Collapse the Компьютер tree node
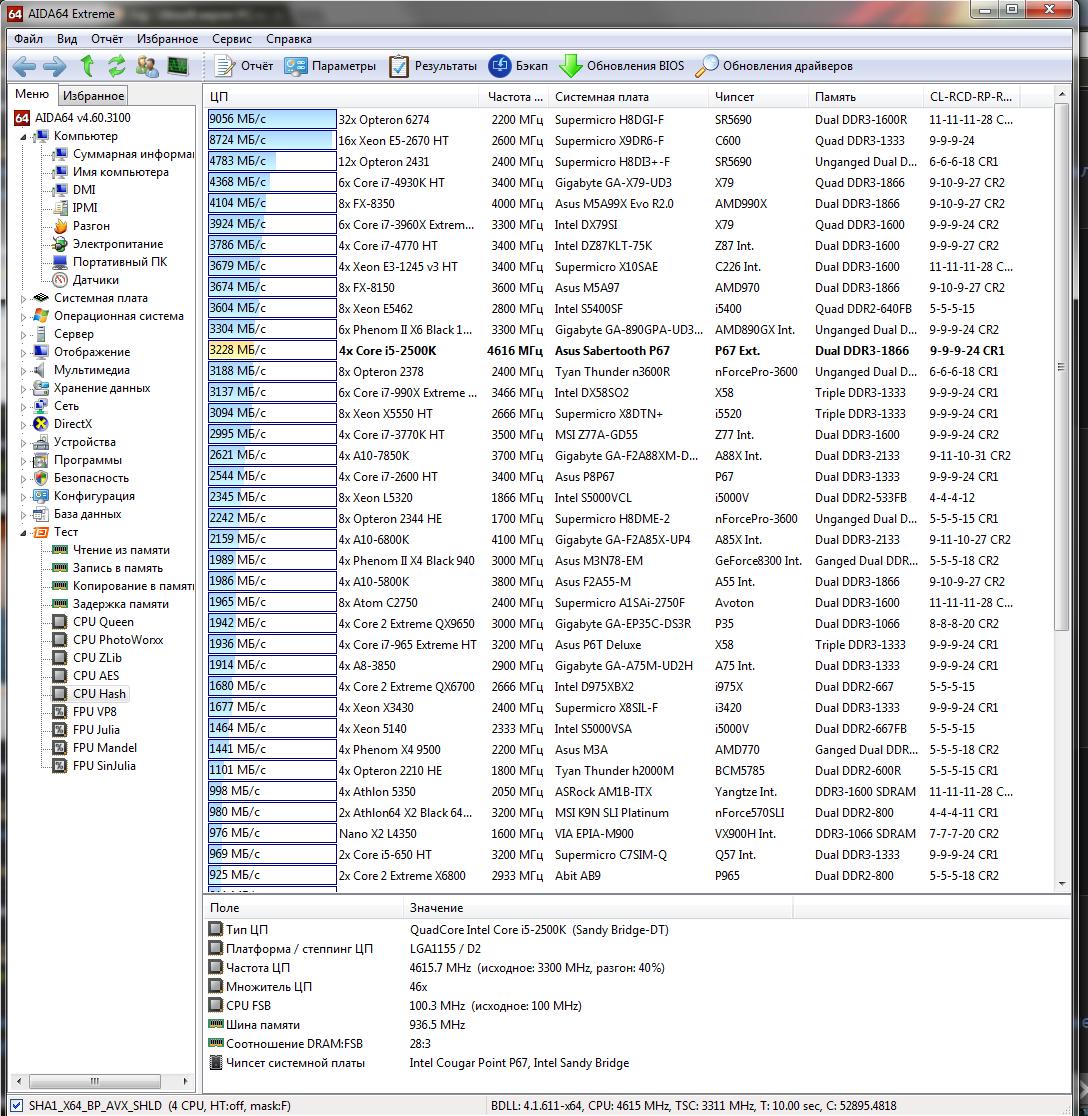 click(23, 137)
